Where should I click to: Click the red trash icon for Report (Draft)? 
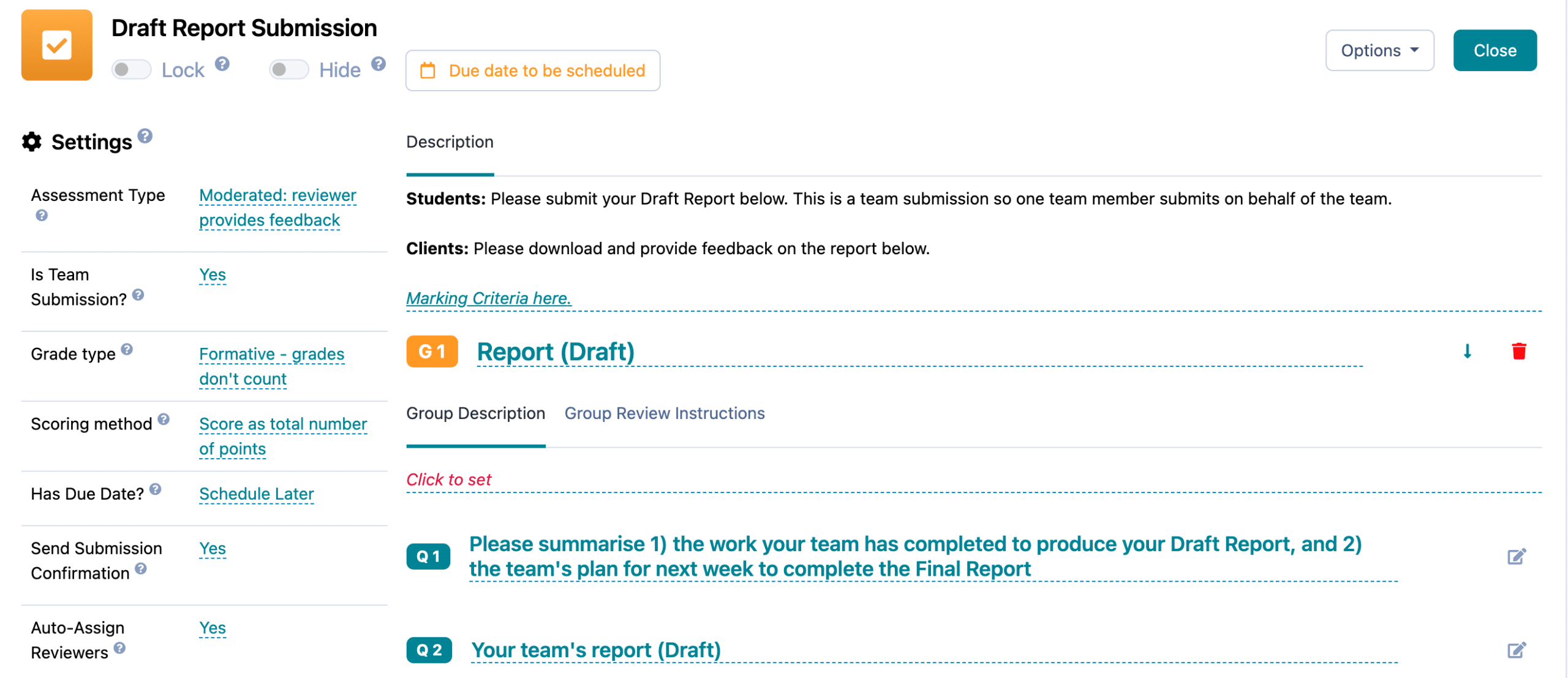(1518, 352)
